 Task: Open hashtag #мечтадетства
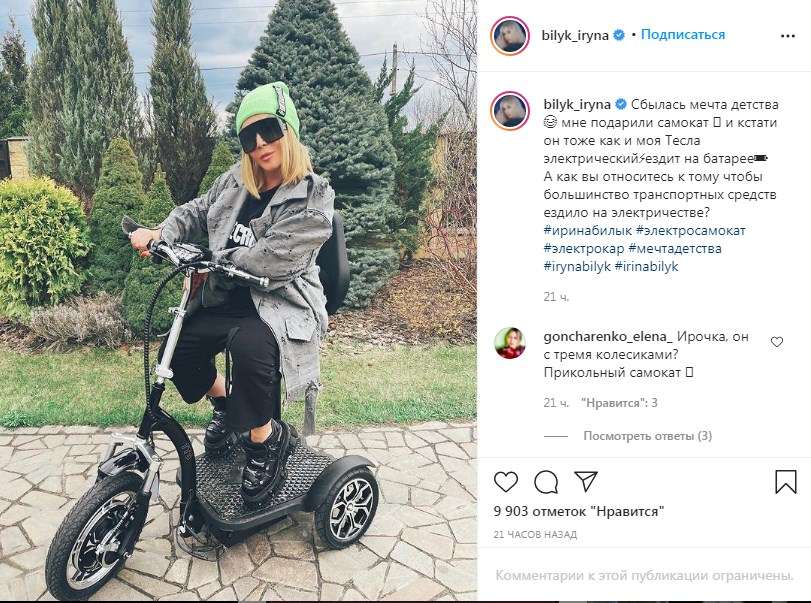[674, 249]
